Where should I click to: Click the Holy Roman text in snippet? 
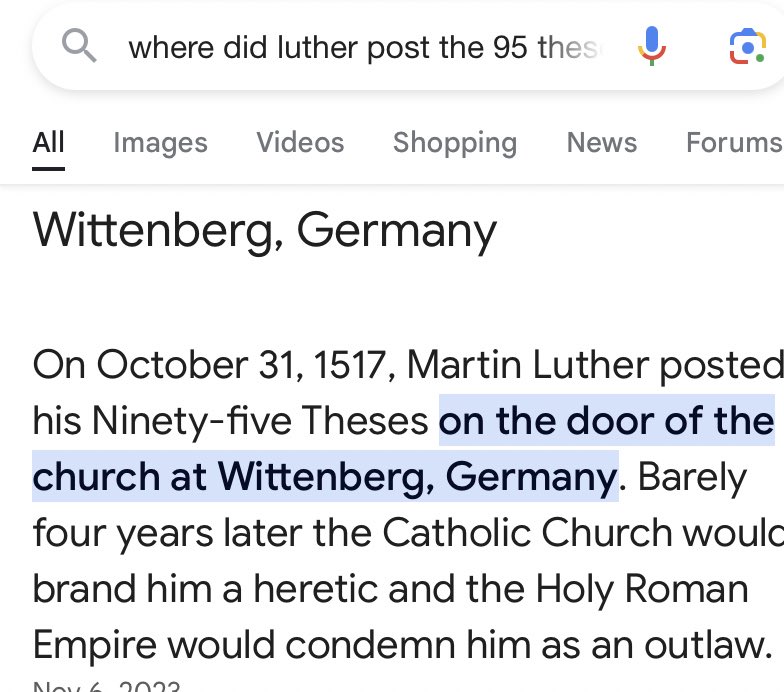642,589
